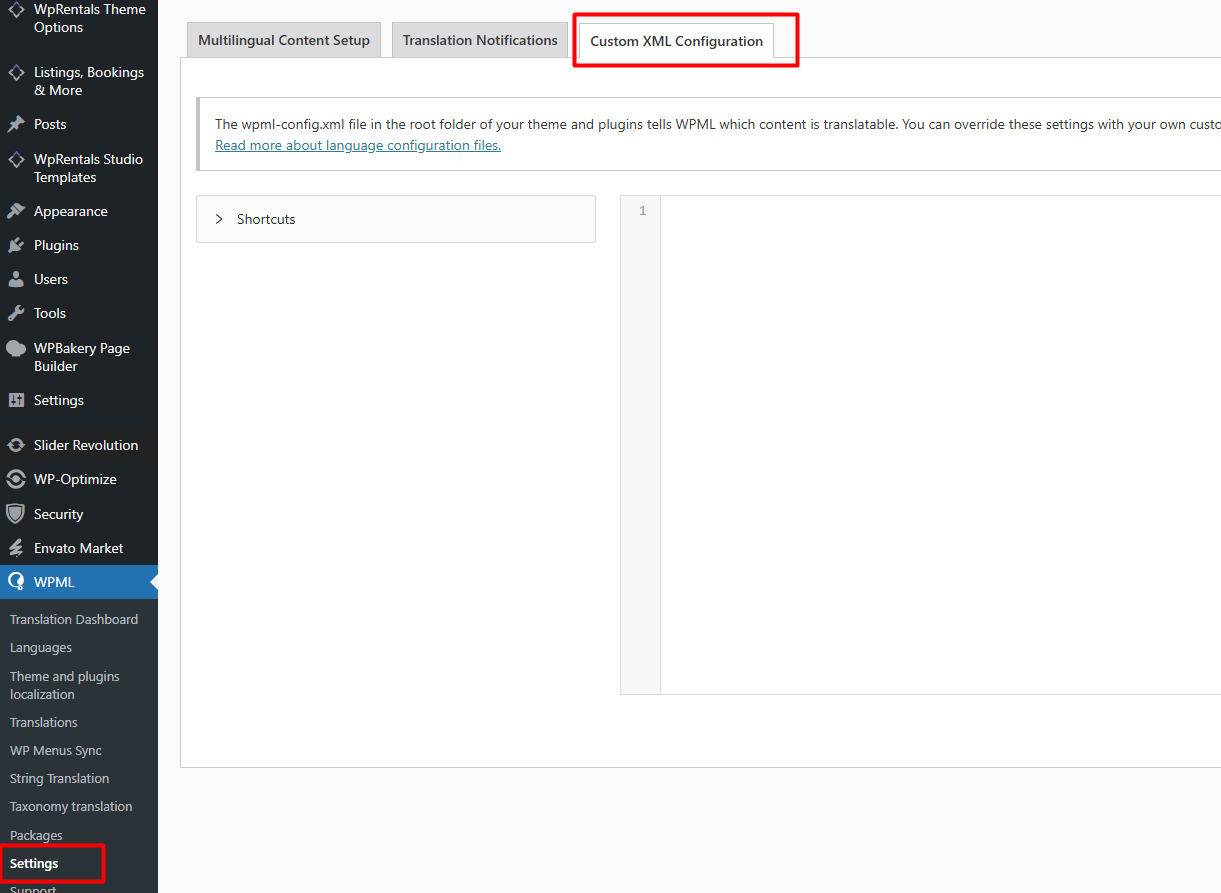Go to String Translation submenu item
The width and height of the screenshot is (1221, 893).
59,778
